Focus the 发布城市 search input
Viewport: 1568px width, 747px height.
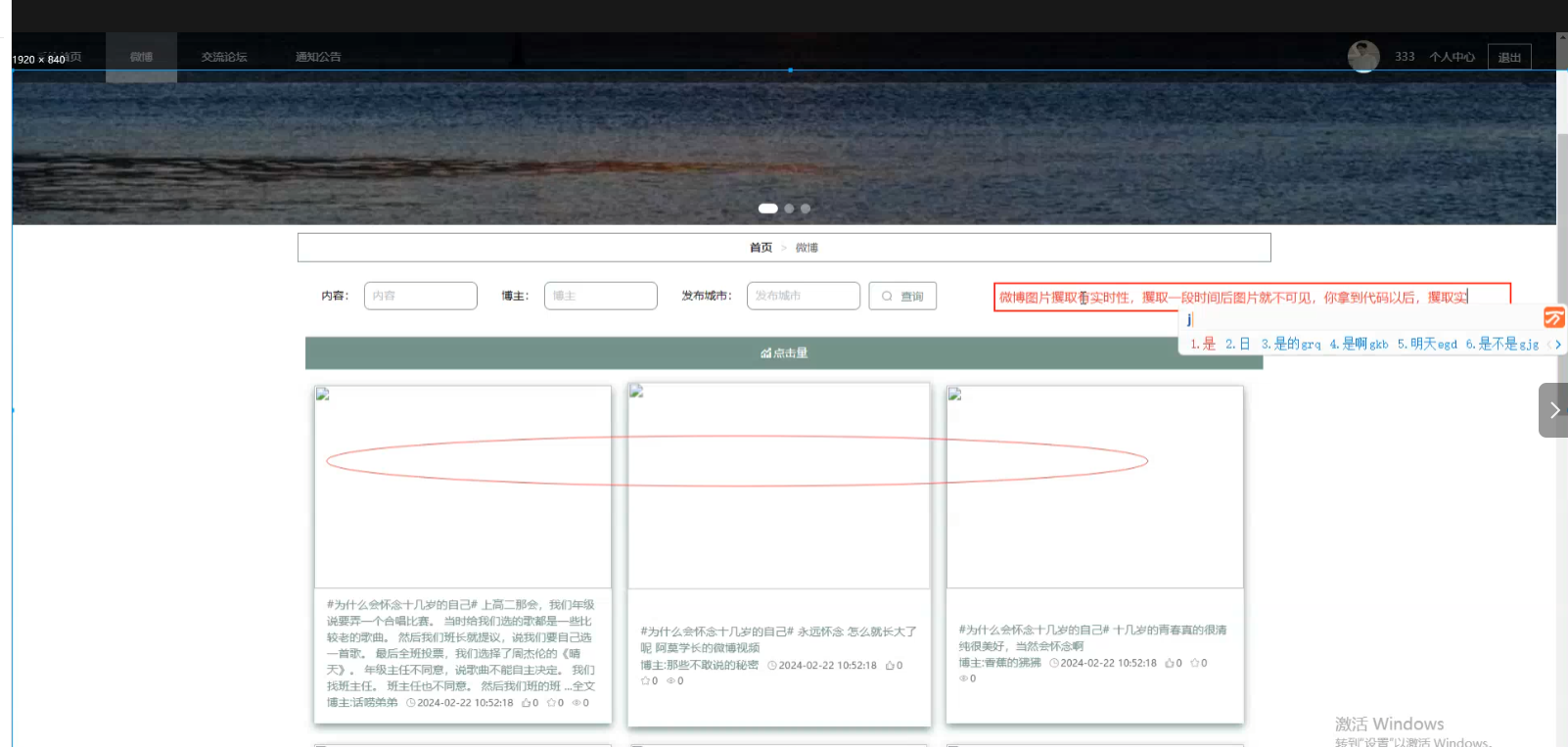(804, 296)
